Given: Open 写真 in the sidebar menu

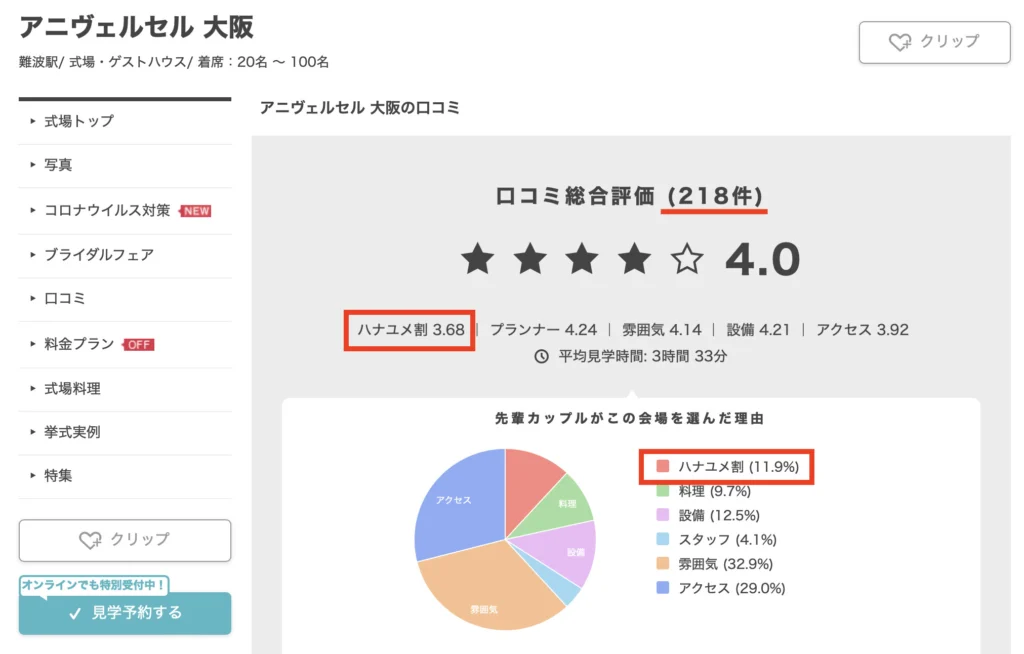Looking at the screenshot, I should [125, 165].
